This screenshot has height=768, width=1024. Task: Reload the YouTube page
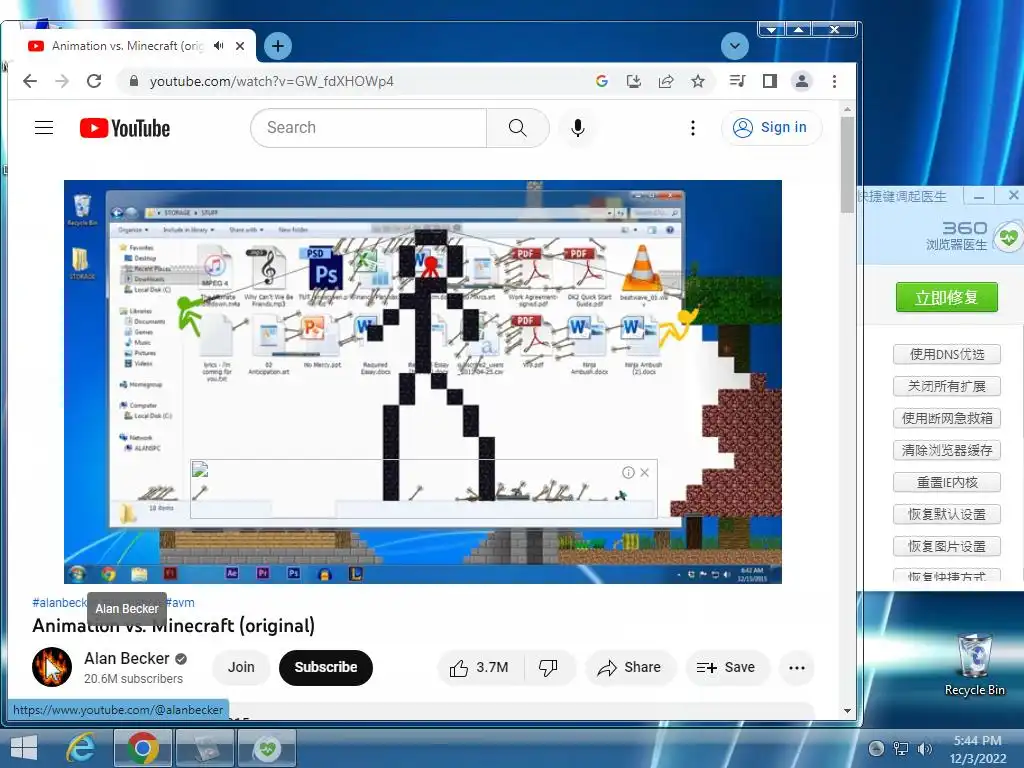coord(94,81)
